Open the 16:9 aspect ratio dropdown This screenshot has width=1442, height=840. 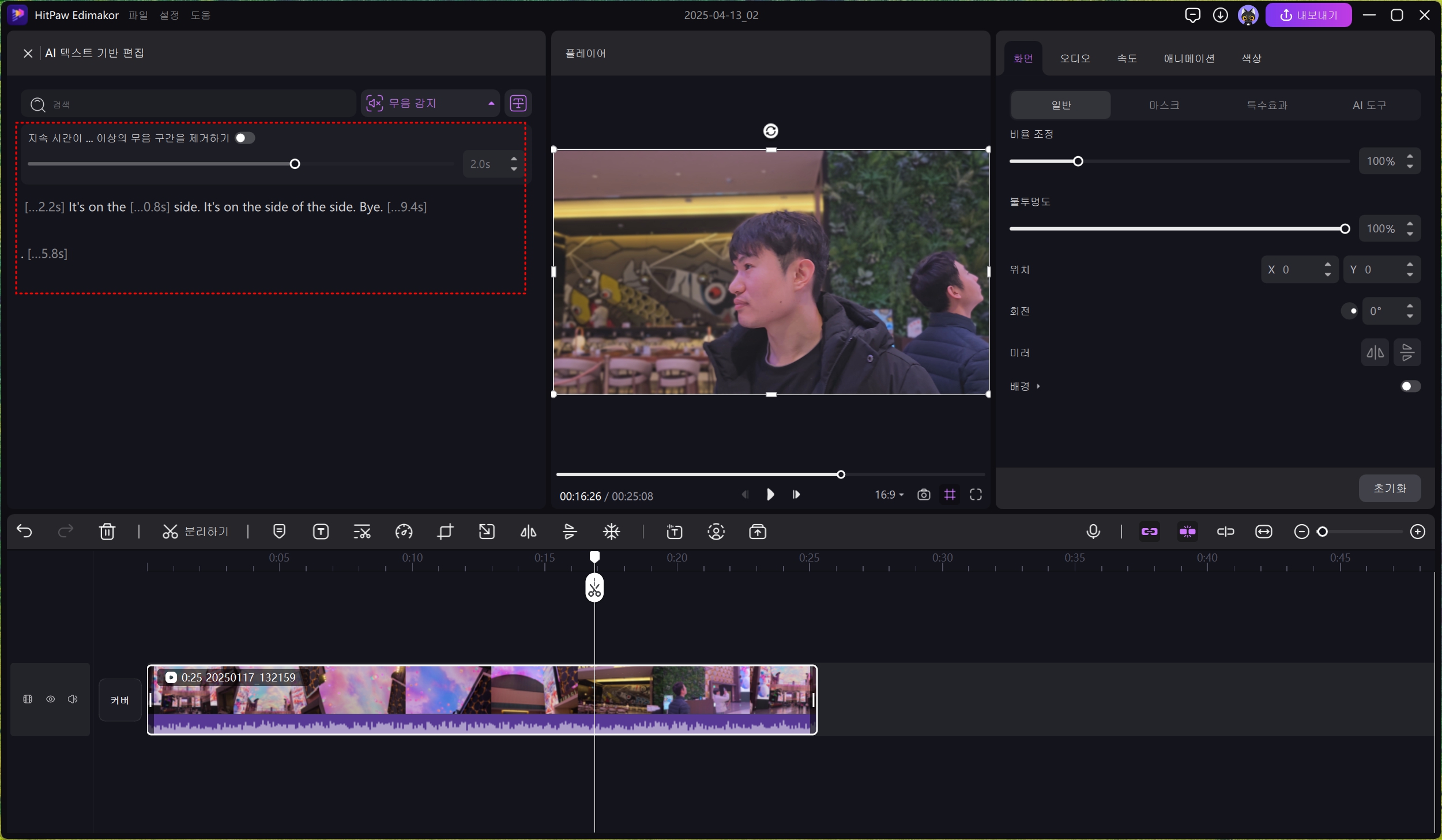tap(889, 495)
